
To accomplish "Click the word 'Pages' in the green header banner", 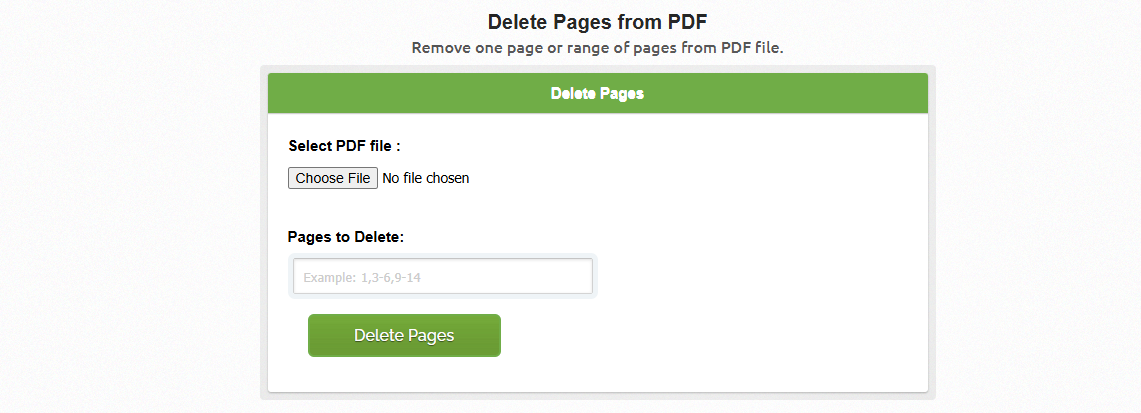I will [623, 94].
